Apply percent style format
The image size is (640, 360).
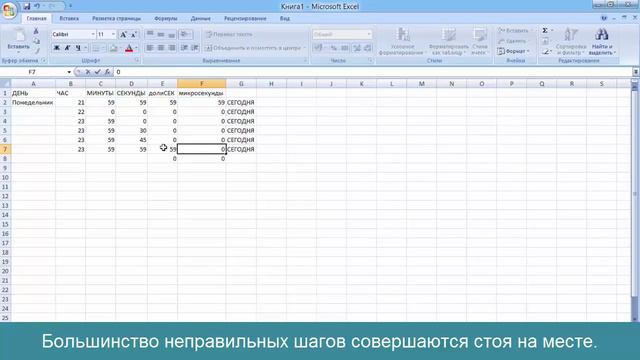(334, 48)
